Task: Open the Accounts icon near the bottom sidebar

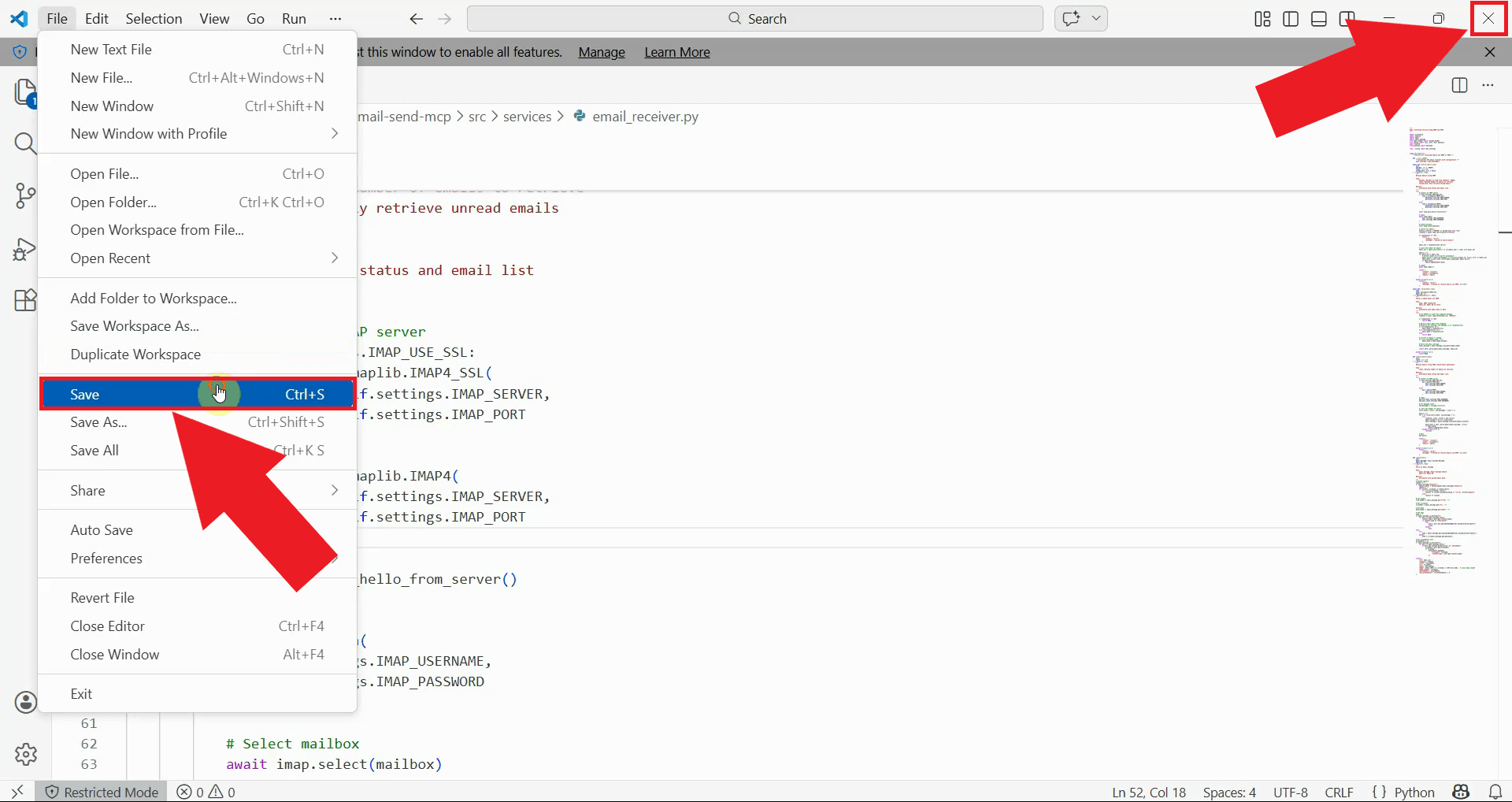Action: point(25,702)
